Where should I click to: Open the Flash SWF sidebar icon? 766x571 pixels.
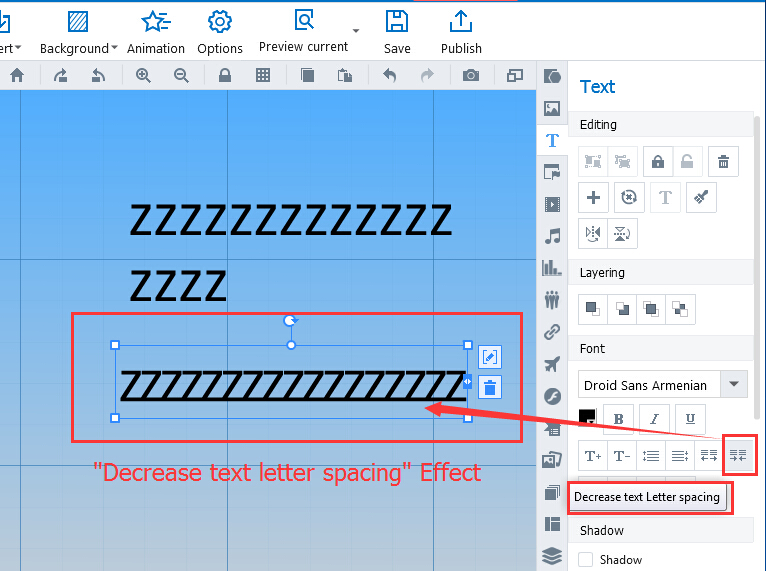click(x=552, y=397)
